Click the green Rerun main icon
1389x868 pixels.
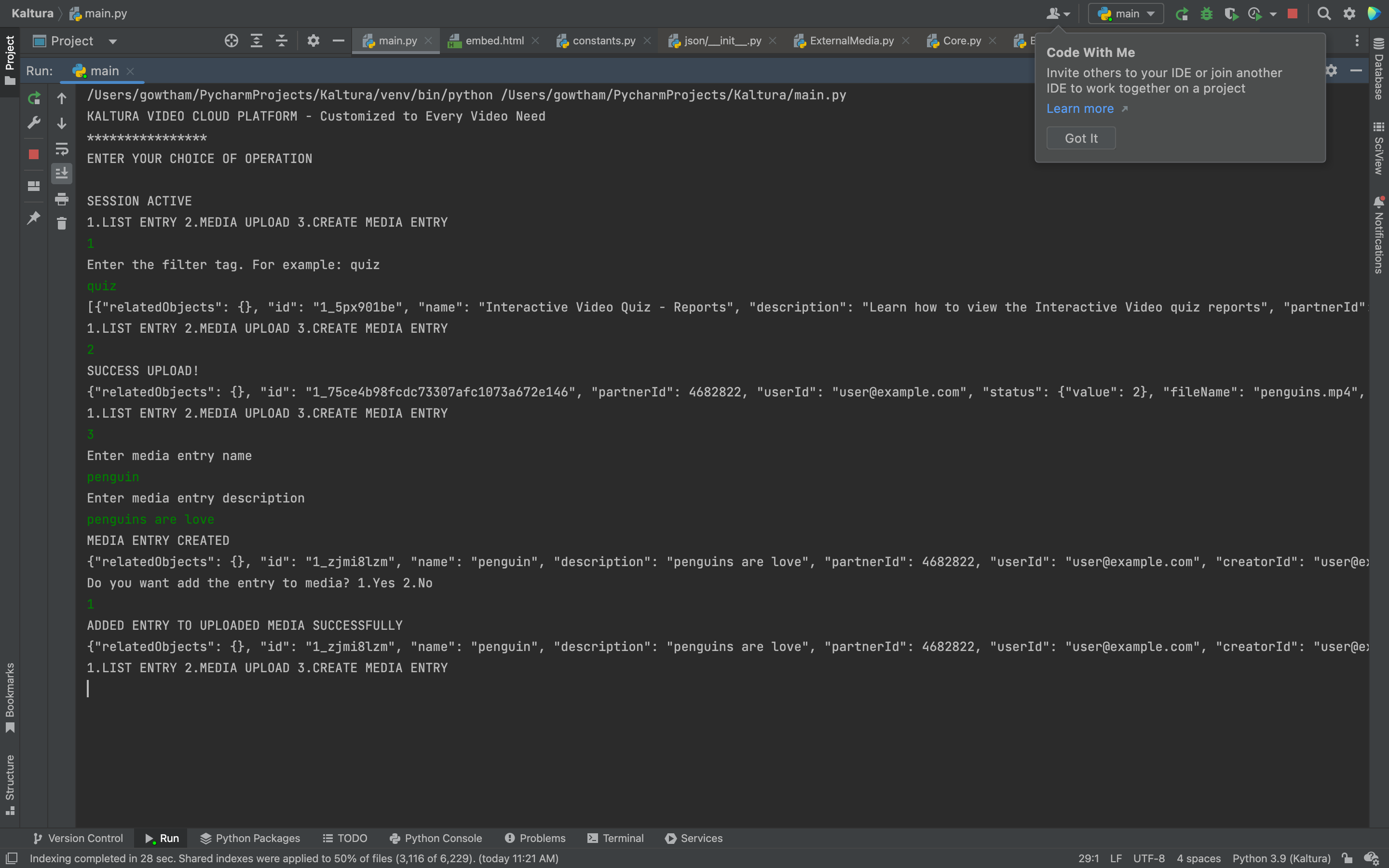[x=34, y=98]
